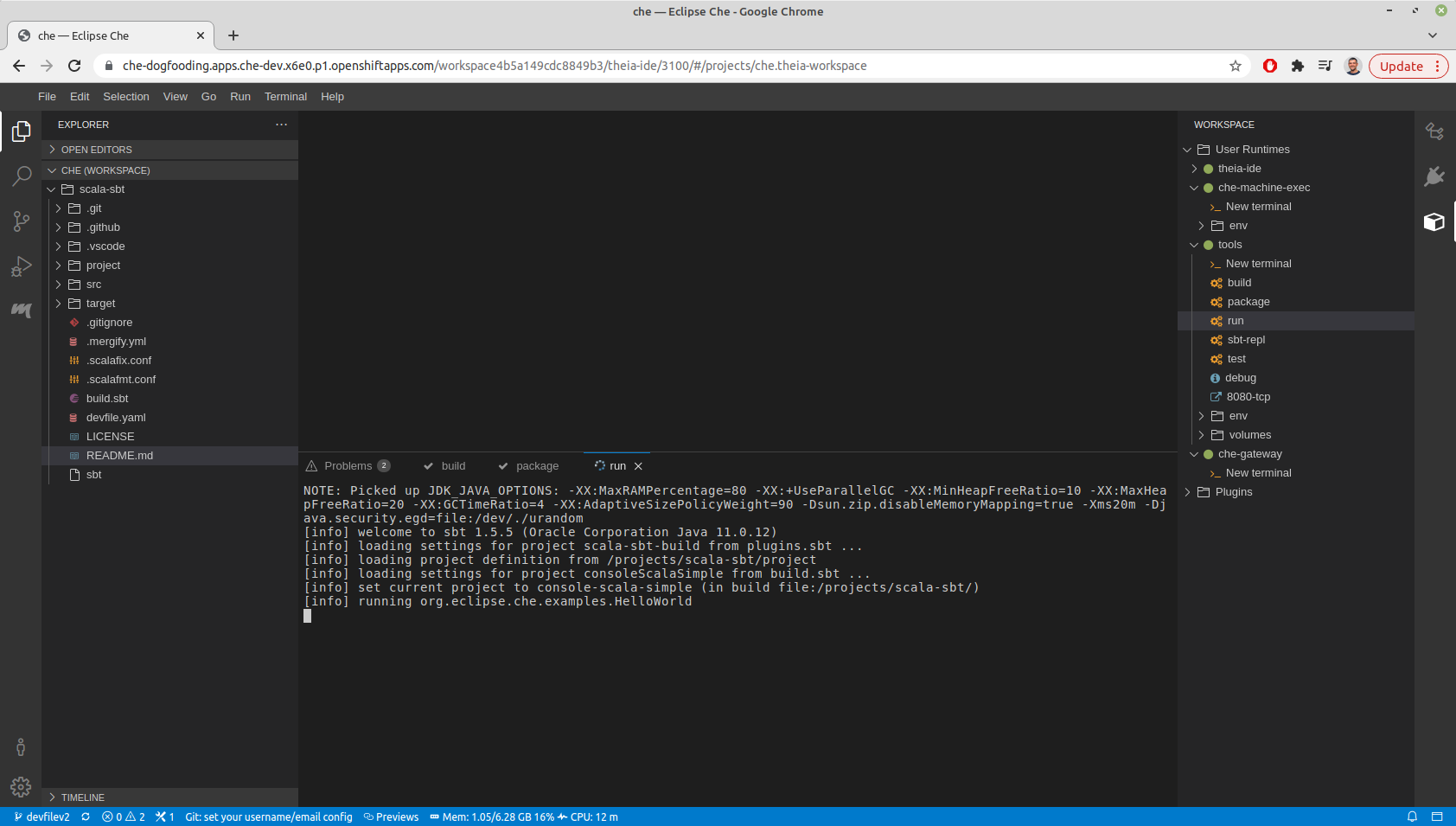The image size is (1456, 826).
Task: Open the 8080-tcp endpoint link
Action: pos(1248,396)
